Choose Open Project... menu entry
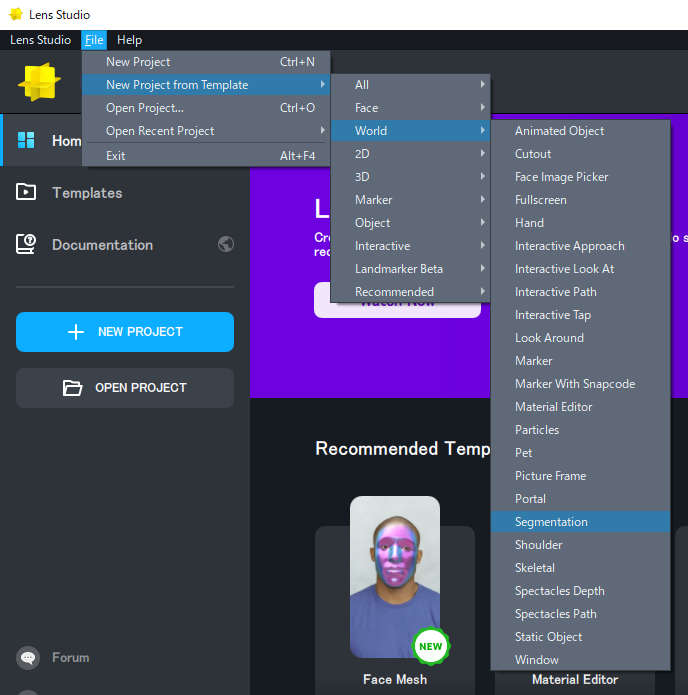The width and height of the screenshot is (688, 695). [206, 108]
